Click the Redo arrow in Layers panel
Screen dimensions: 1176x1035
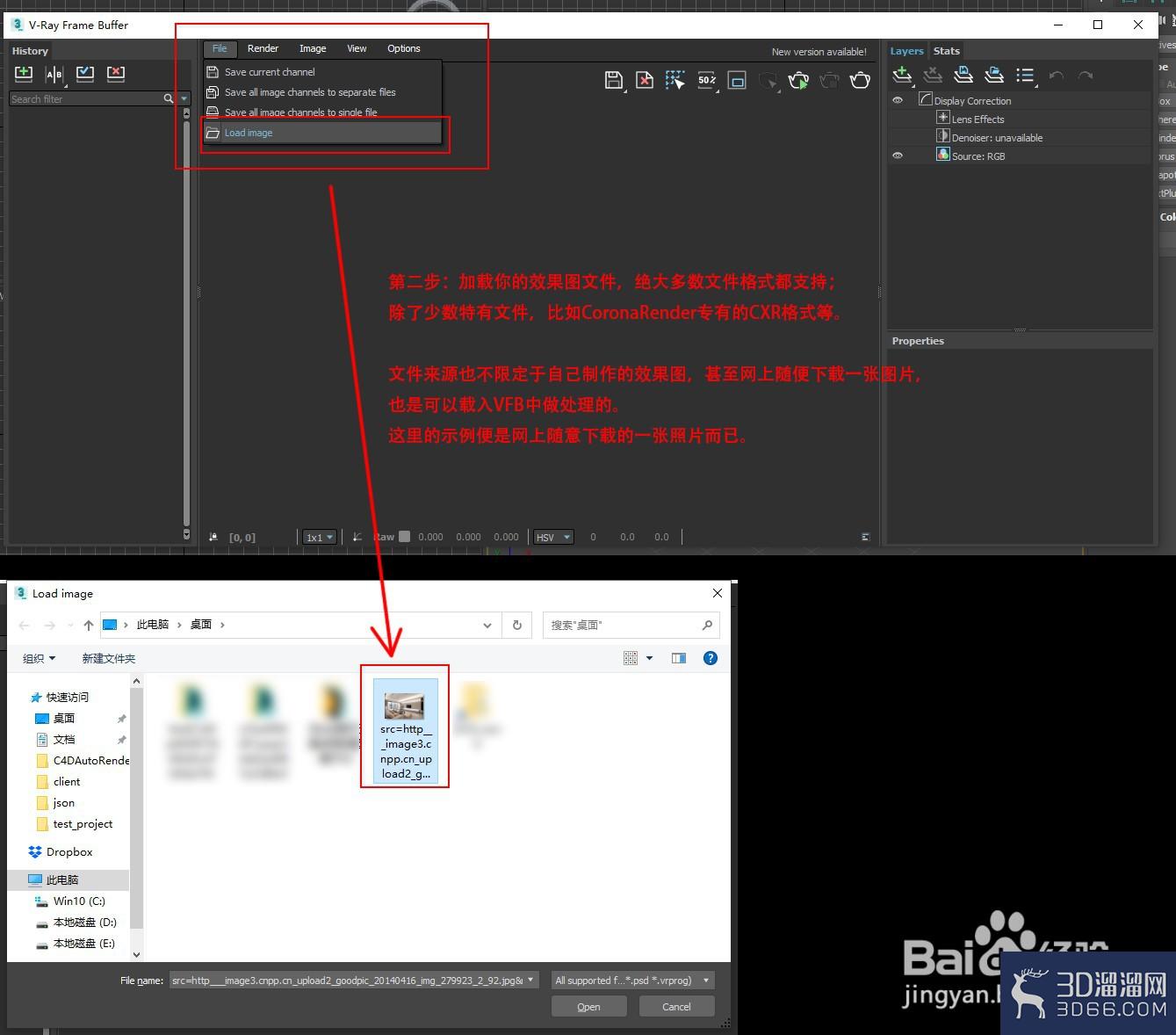coord(1086,76)
